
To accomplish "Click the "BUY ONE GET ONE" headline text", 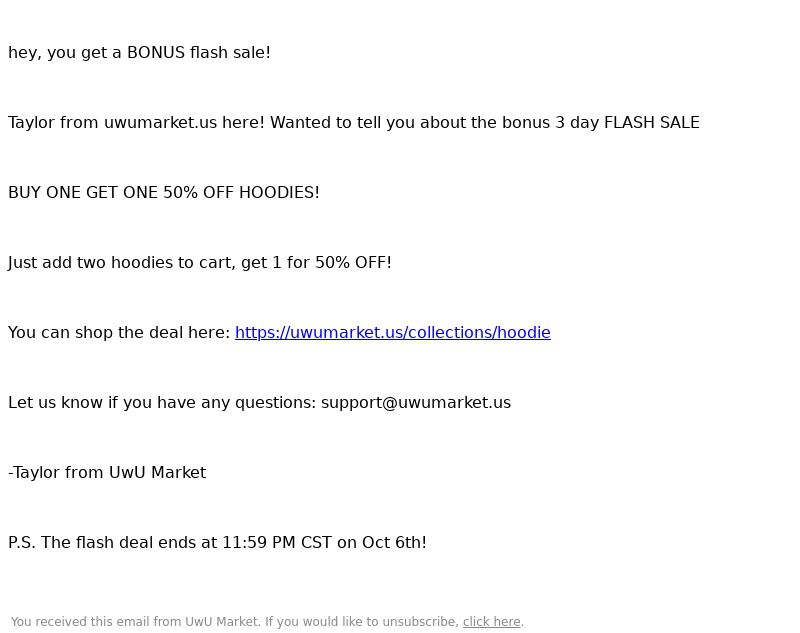I will pos(83,193).
